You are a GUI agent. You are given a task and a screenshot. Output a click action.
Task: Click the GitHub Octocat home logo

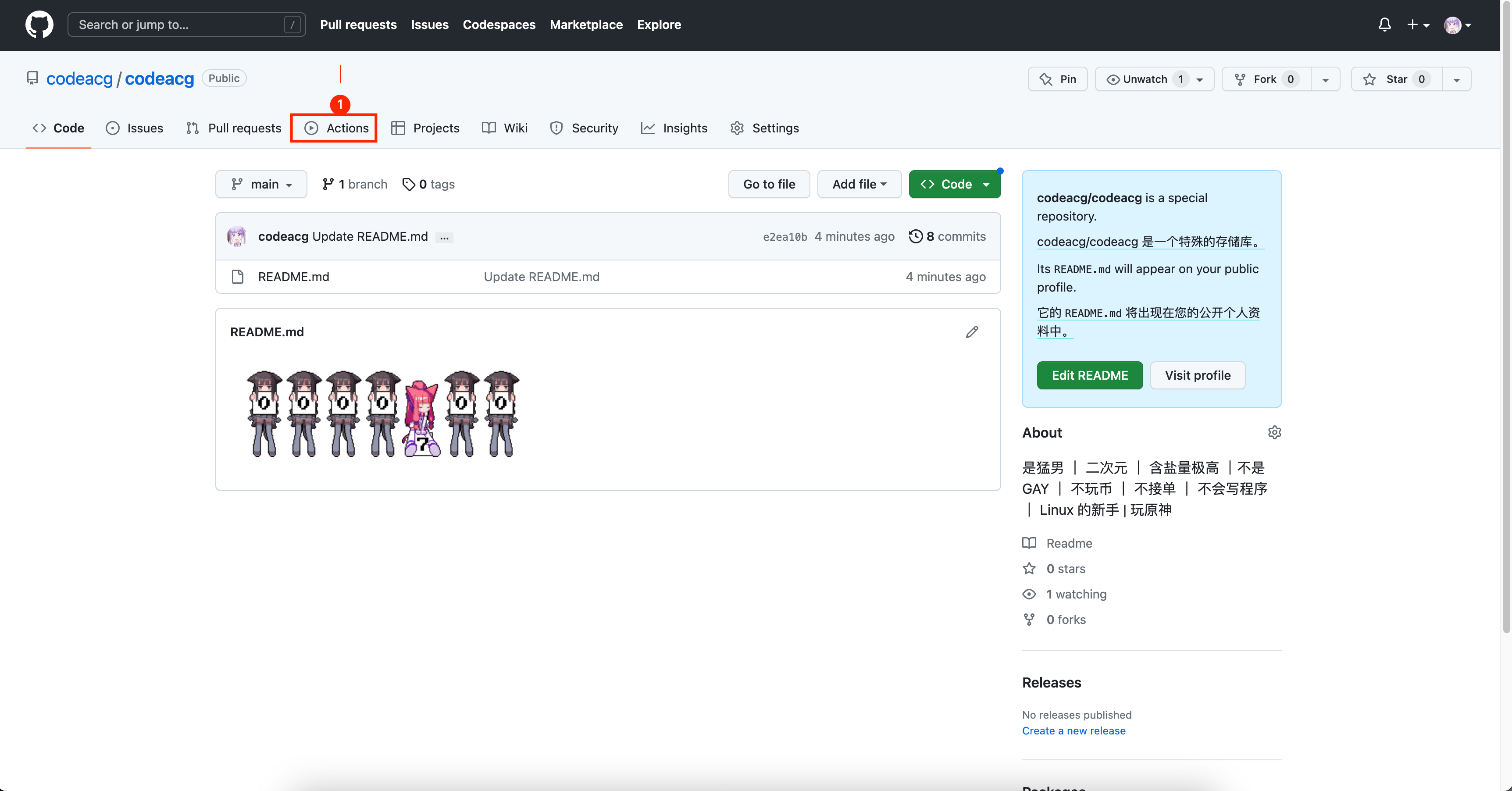pos(39,25)
